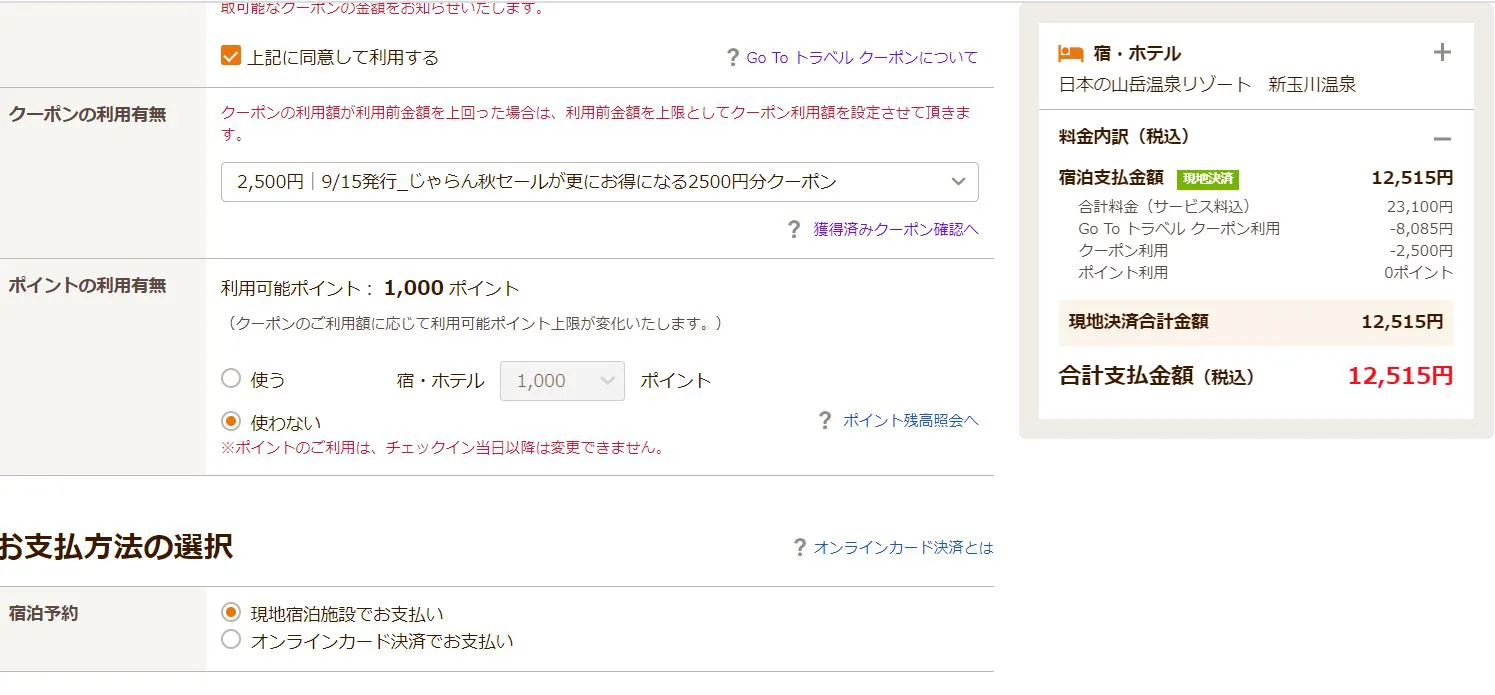Viewport: 1495px width, 695px height.
Task: Open ポイント残高照会へ link
Action: coord(911,420)
